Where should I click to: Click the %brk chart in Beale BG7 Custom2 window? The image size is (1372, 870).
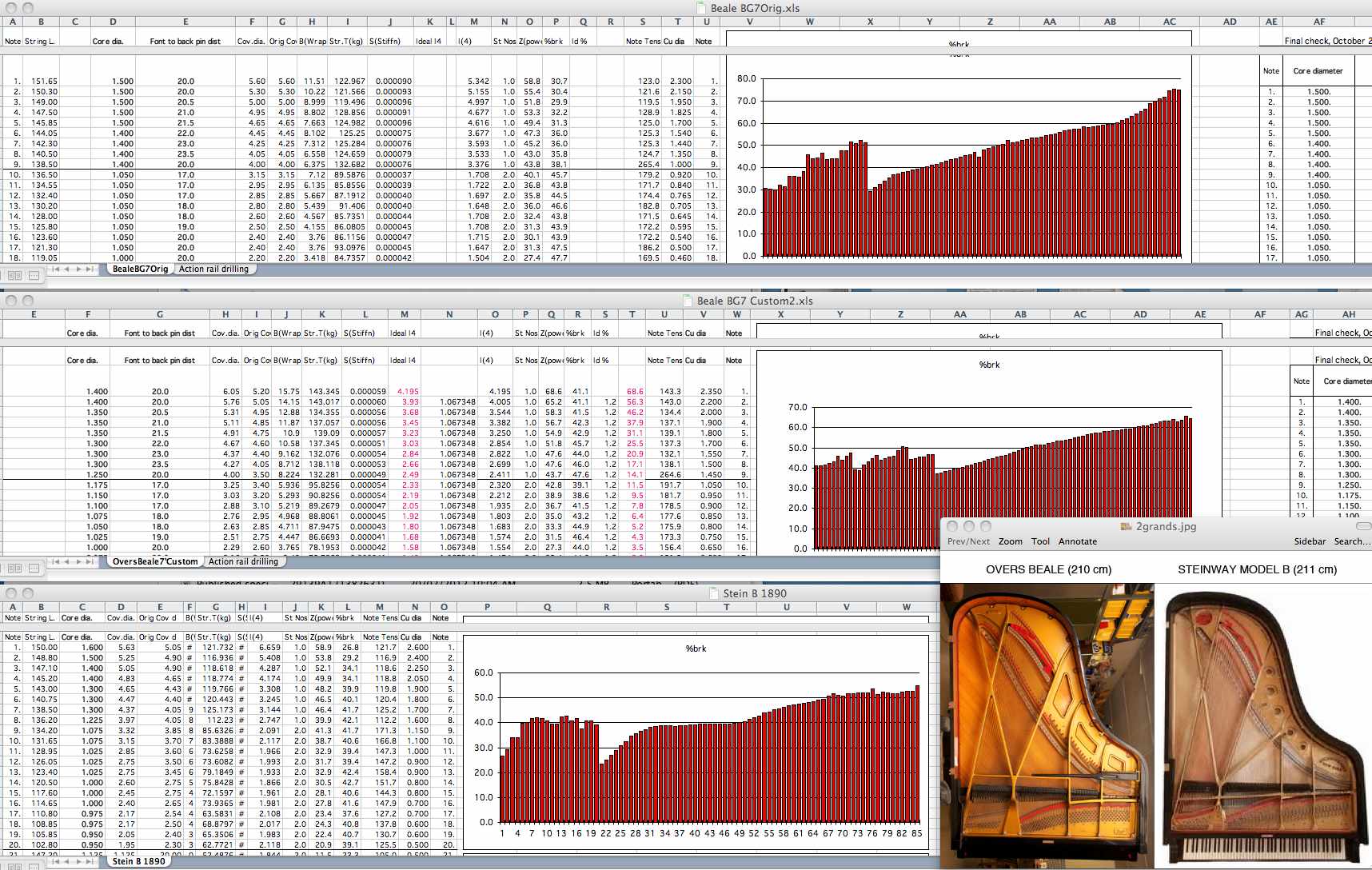(x=989, y=452)
